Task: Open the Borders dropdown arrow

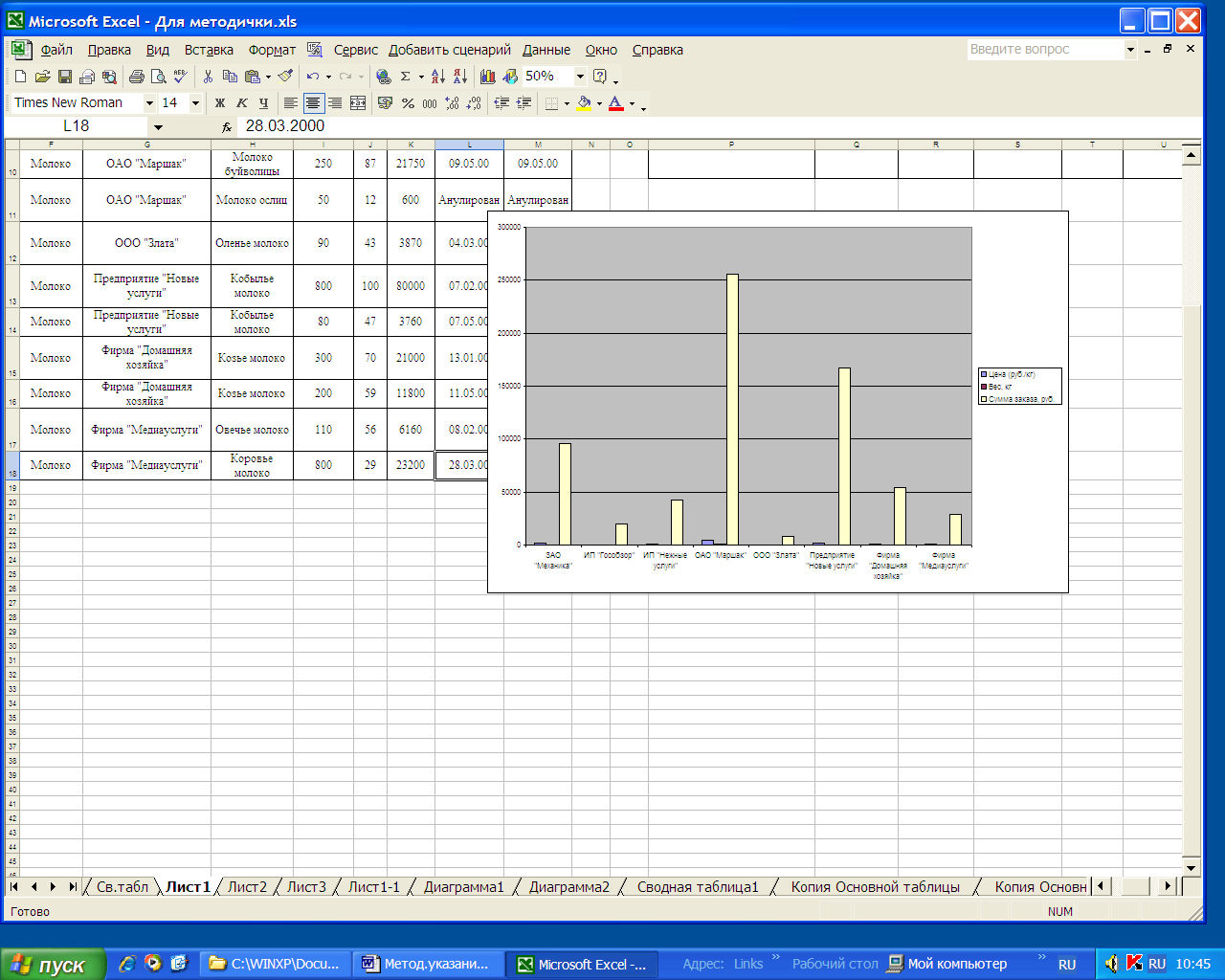Action: pos(567,103)
